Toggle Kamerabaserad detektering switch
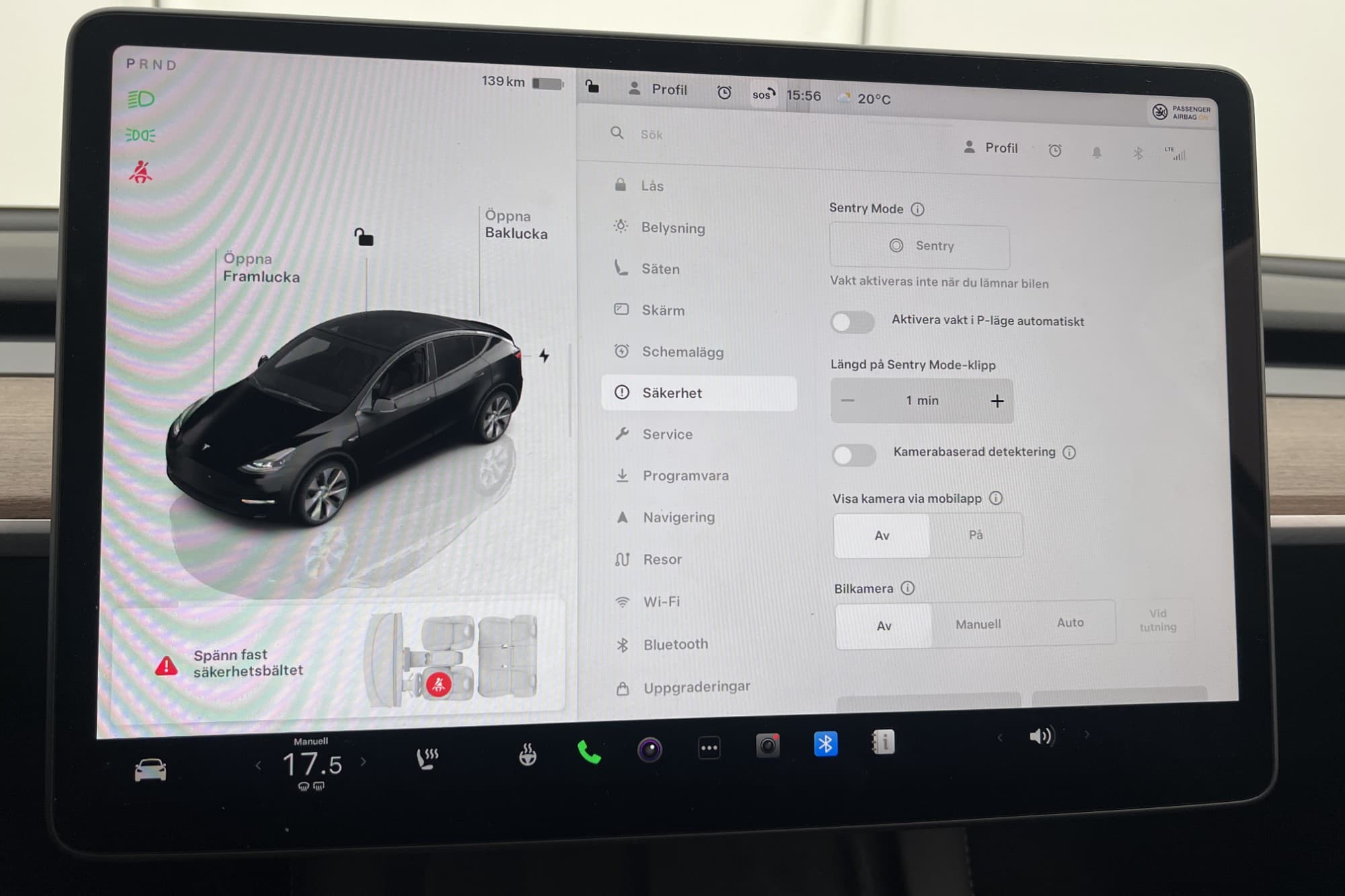 click(853, 455)
